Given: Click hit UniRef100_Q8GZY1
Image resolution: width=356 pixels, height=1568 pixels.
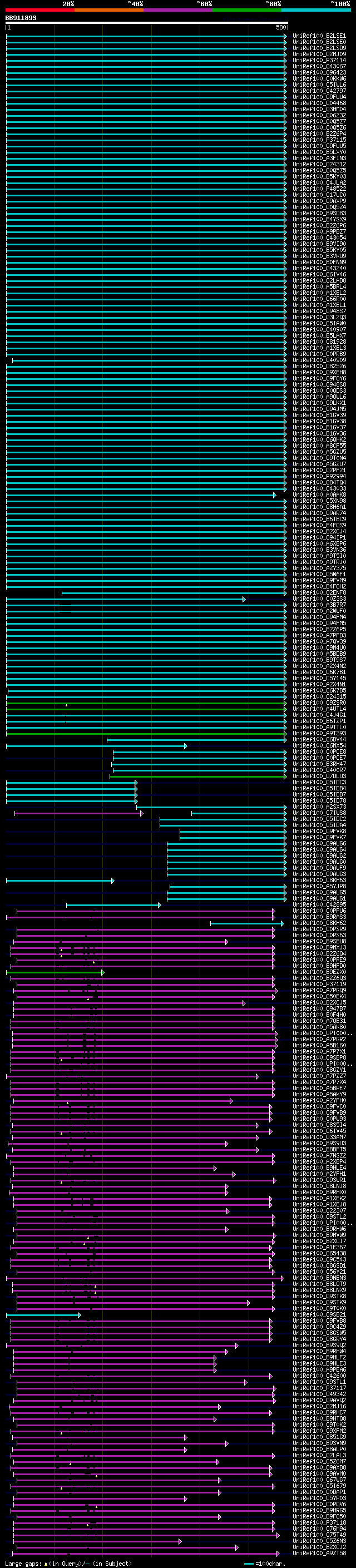Looking at the screenshot, I should click(319, 1070).
